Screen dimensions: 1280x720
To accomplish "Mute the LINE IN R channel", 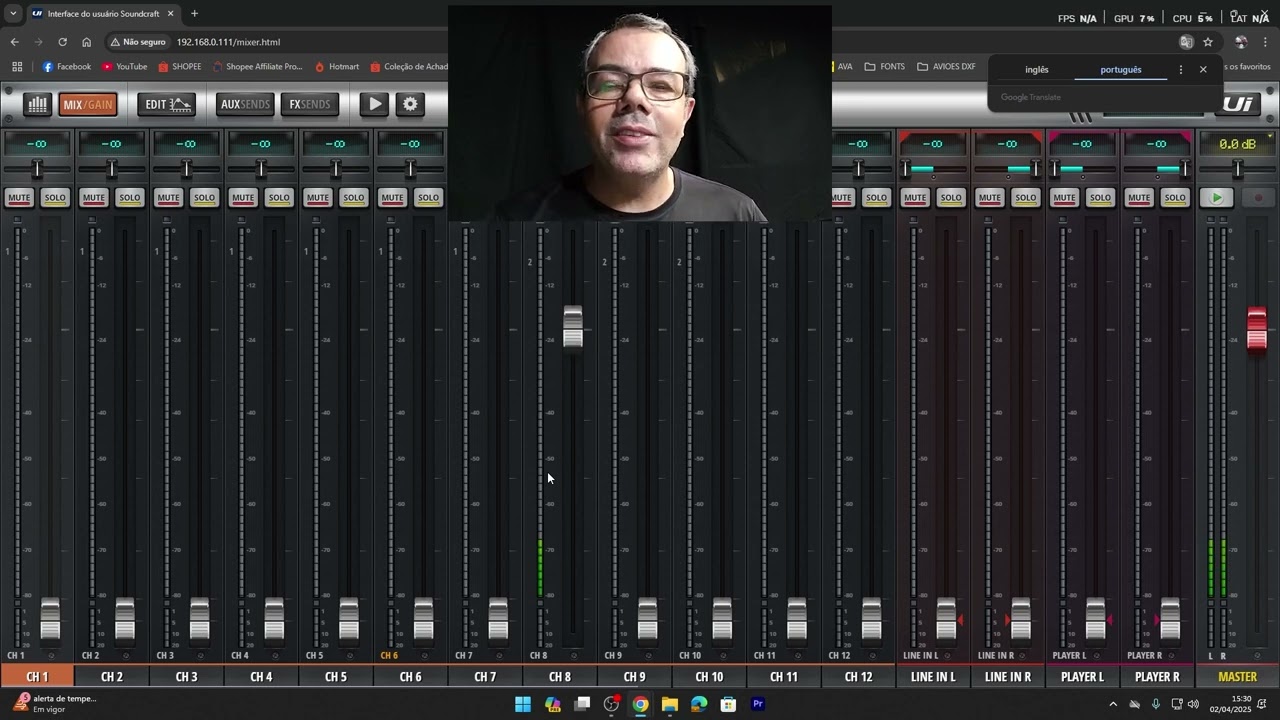I will click(x=990, y=197).
